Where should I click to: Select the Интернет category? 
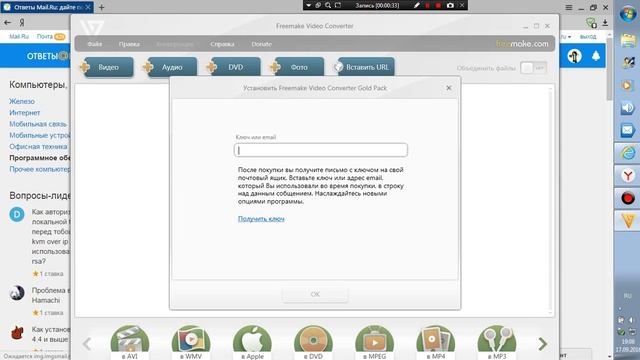point(24,113)
